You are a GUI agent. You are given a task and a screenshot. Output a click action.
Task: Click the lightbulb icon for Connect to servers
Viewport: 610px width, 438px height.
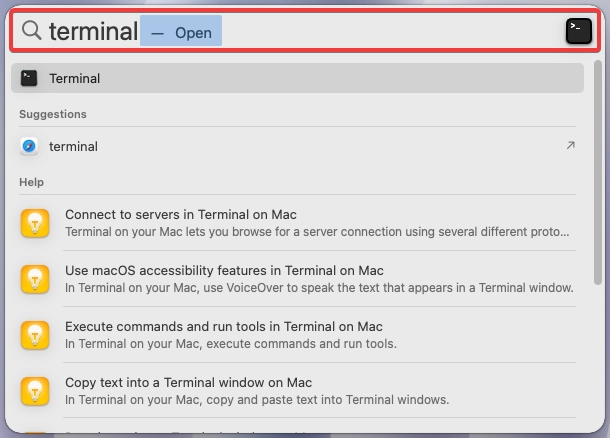(x=35, y=223)
